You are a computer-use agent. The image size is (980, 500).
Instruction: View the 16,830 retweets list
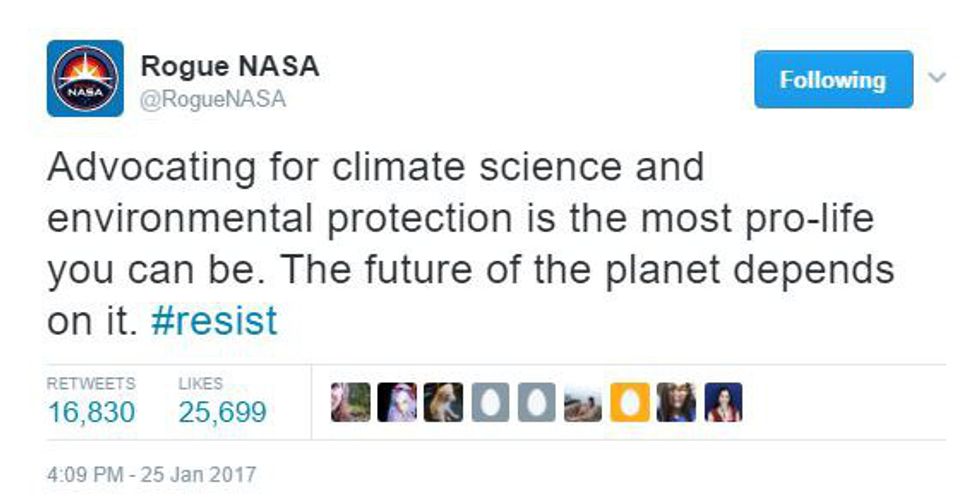[91, 412]
